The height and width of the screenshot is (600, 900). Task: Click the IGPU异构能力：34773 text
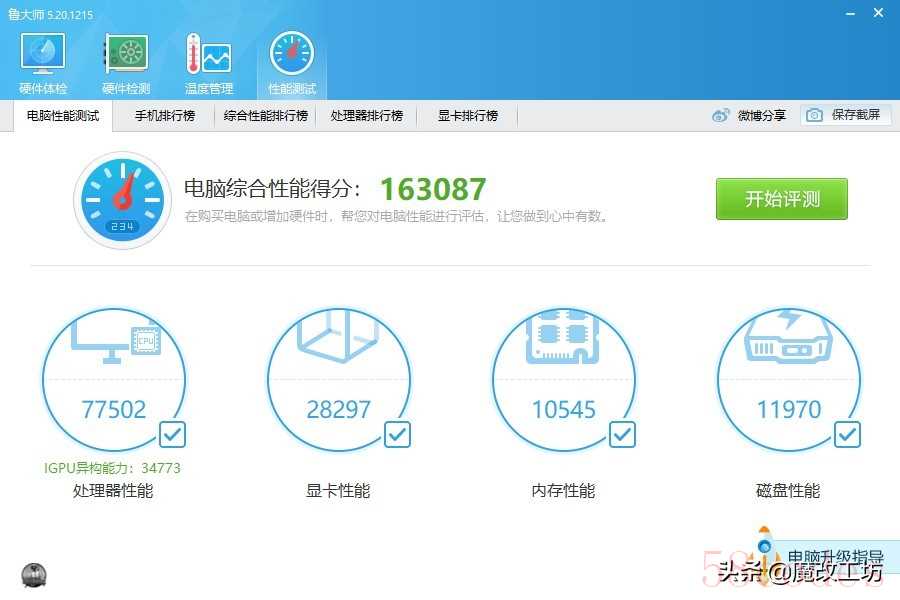pos(112,468)
